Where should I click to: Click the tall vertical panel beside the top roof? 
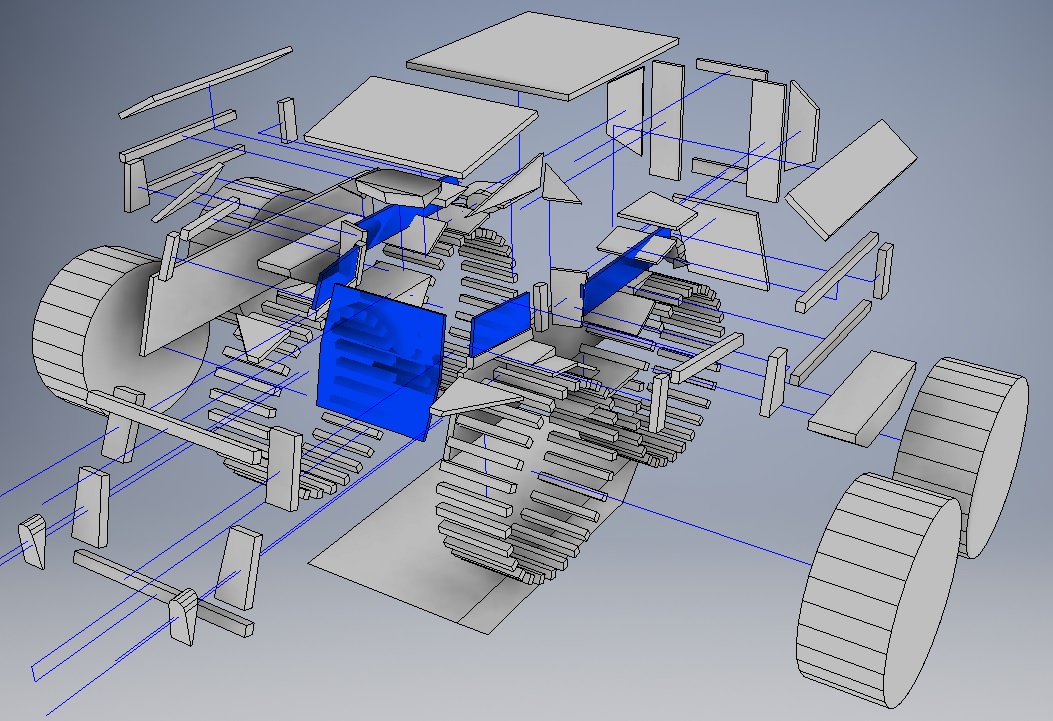point(625,110)
